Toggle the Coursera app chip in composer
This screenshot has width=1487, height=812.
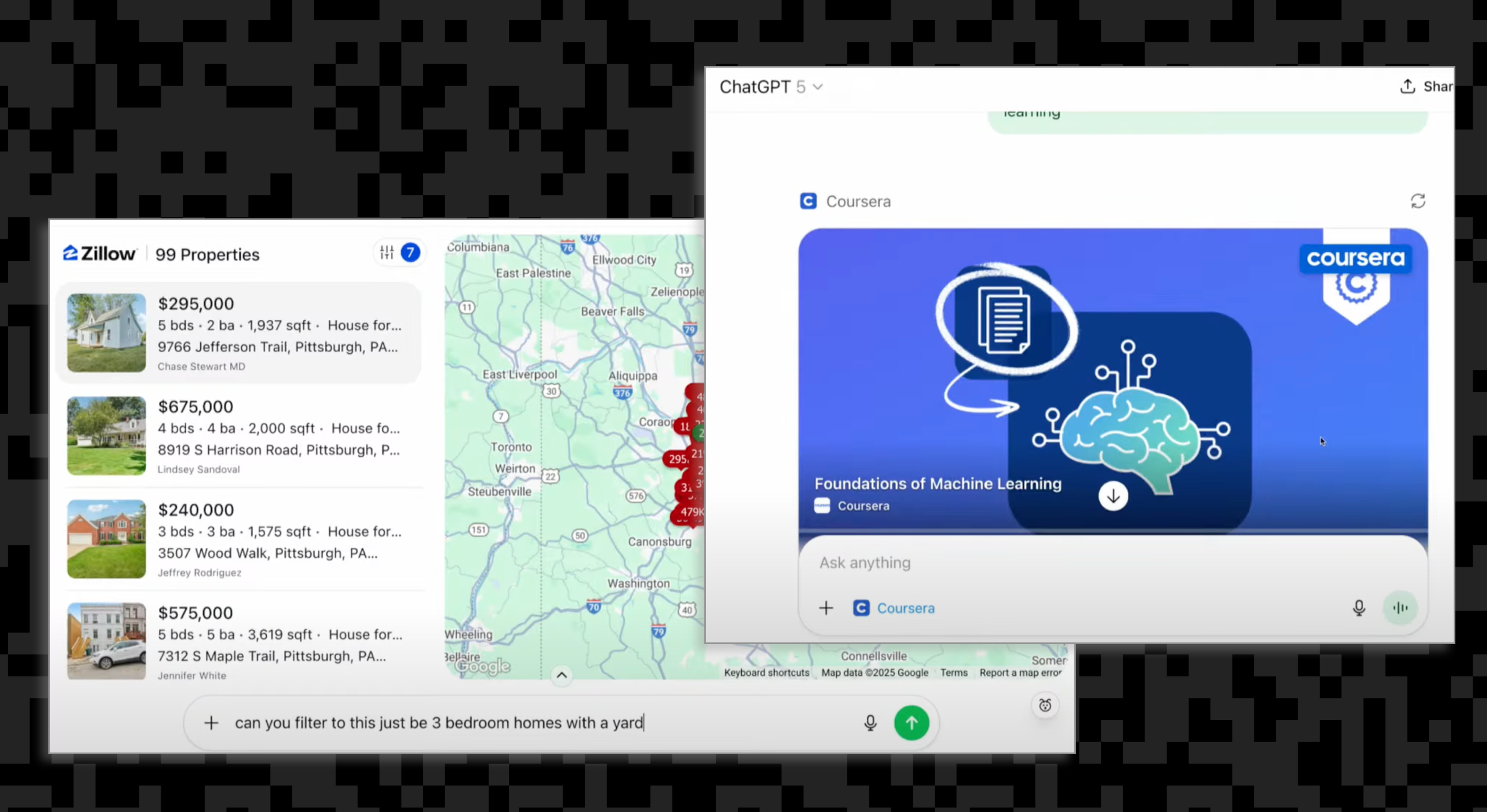point(894,608)
